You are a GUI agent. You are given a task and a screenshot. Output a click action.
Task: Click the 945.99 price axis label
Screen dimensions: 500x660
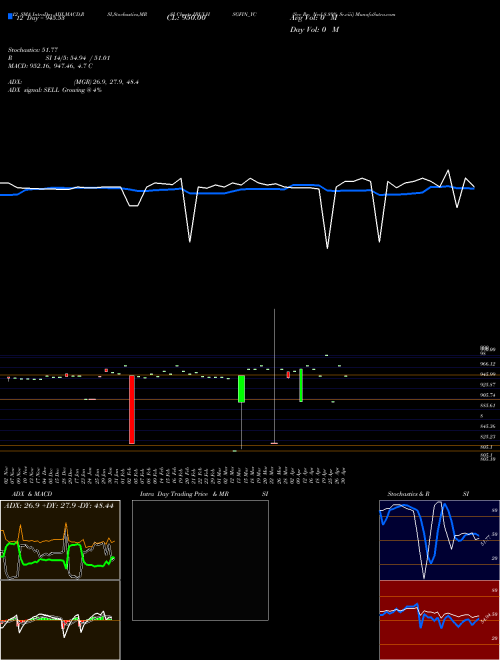coord(487,374)
